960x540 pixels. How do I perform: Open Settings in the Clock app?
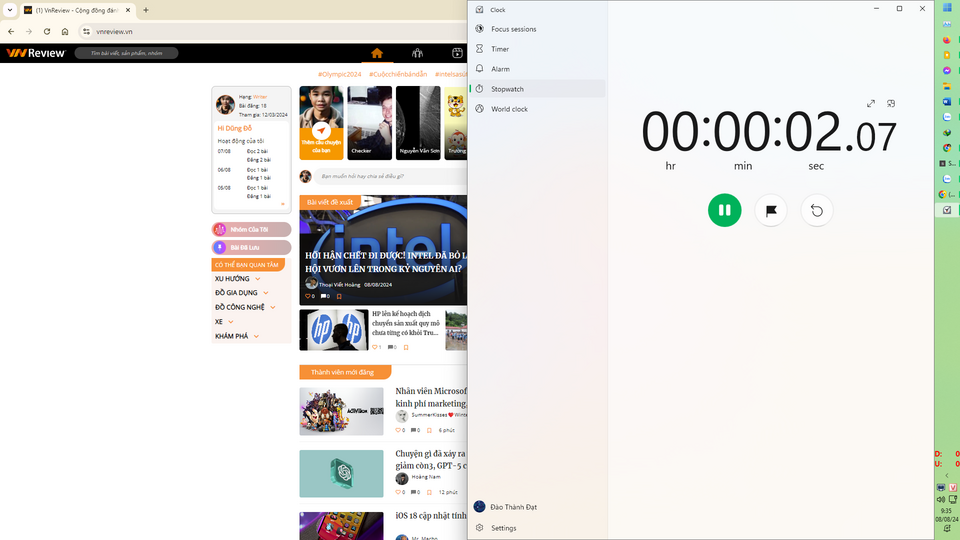[538, 528]
